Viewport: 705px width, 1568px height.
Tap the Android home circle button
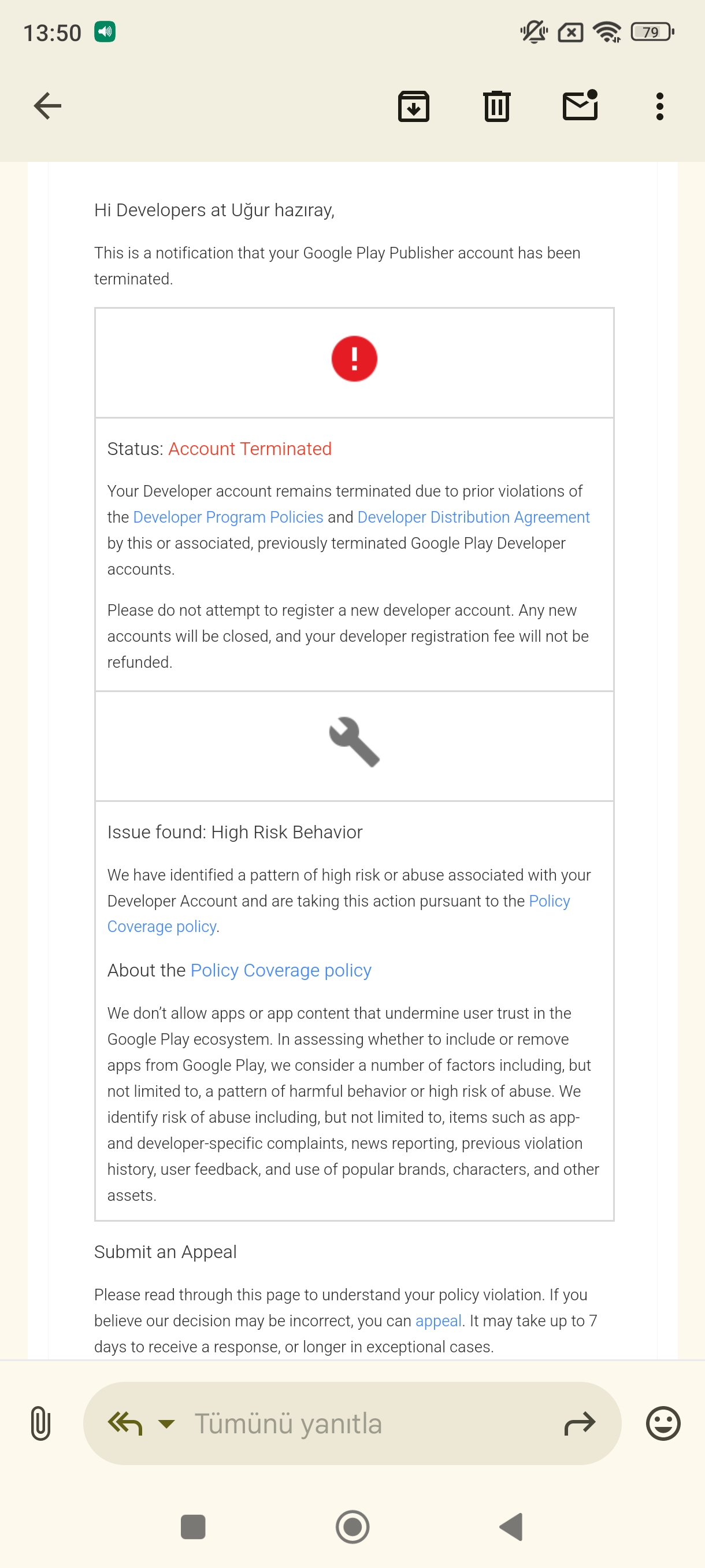pyautogui.click(x=352, y=1526)
